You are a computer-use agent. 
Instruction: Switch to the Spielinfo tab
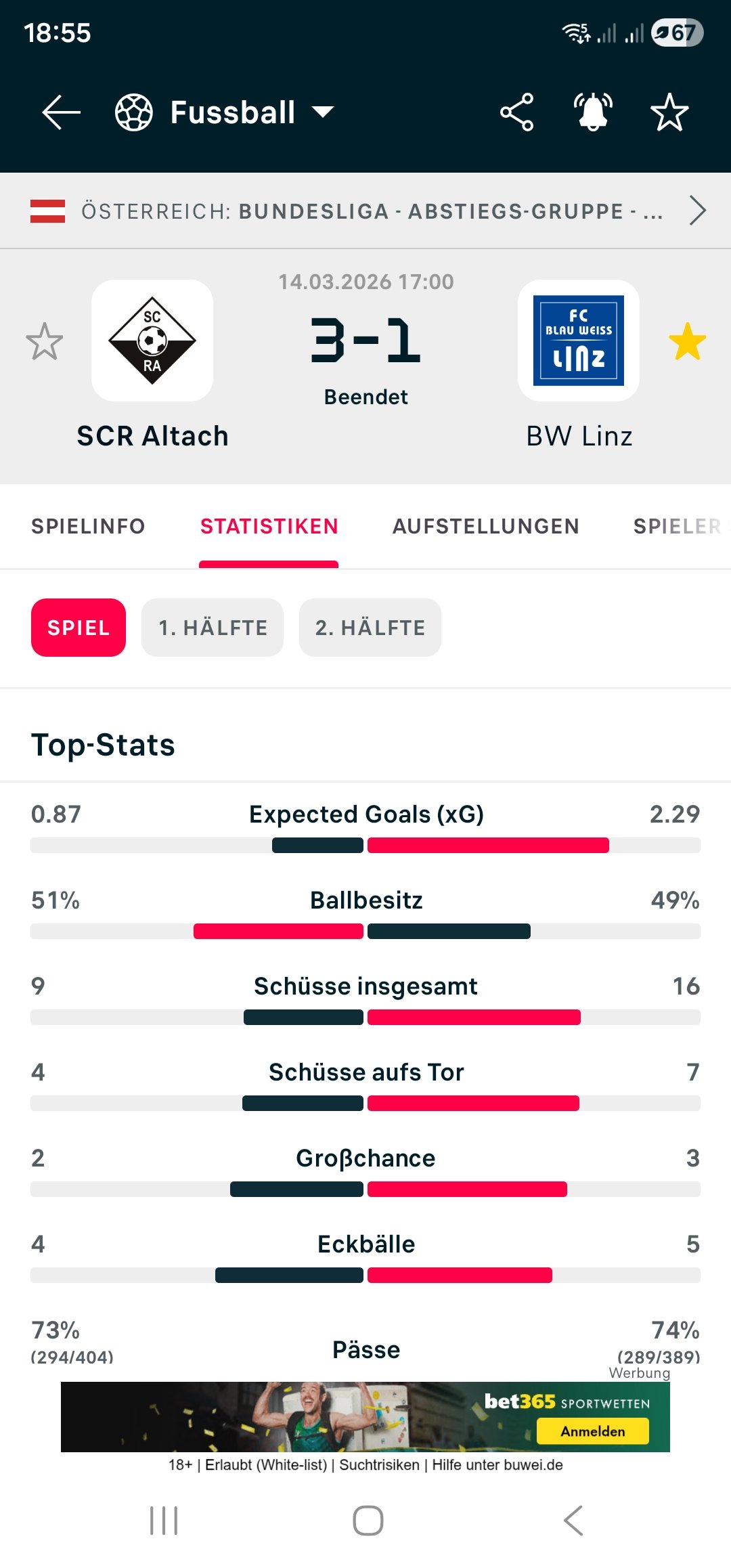(88, 527)
